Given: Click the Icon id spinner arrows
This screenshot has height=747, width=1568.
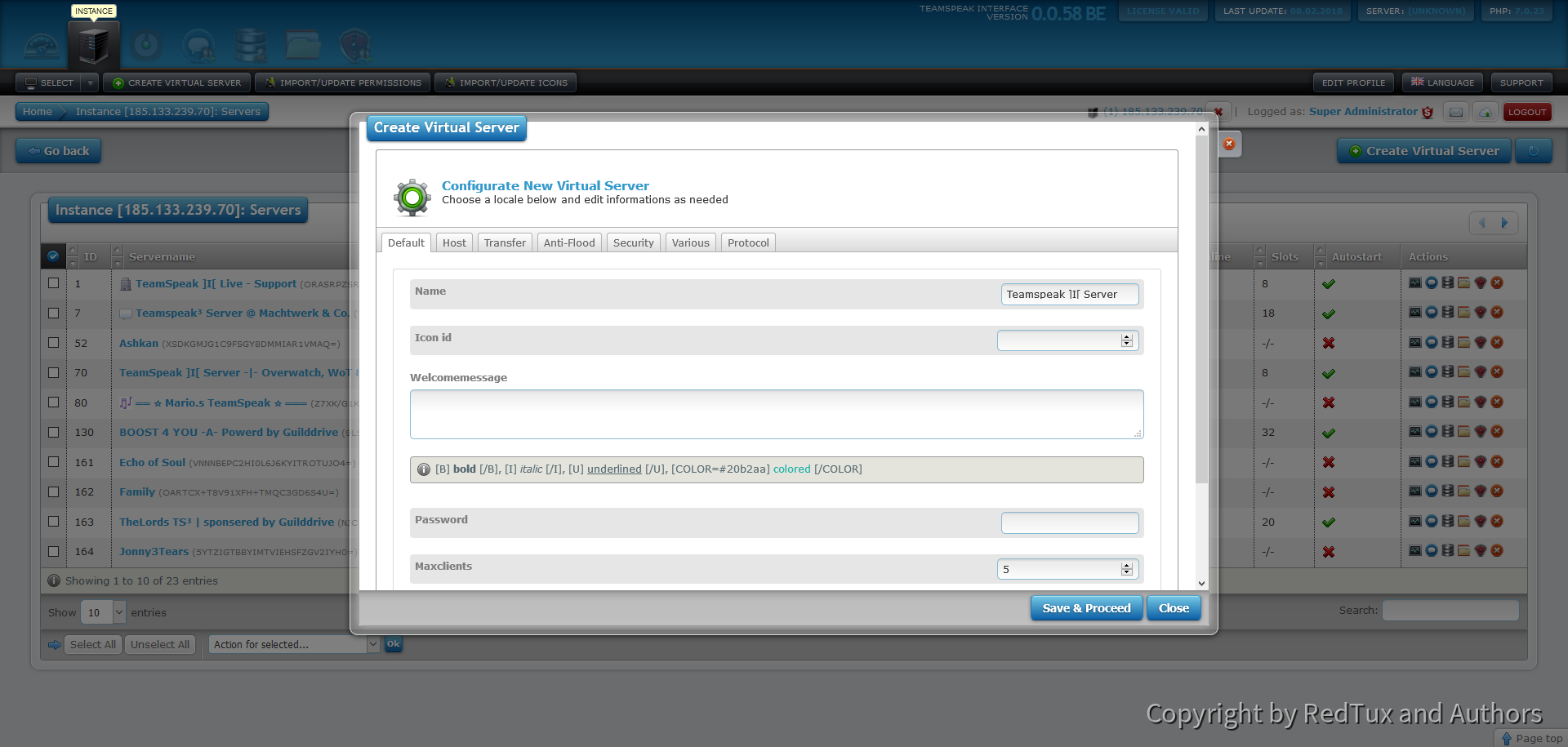Looking at the screenshot, I should tap(1127, 340).
